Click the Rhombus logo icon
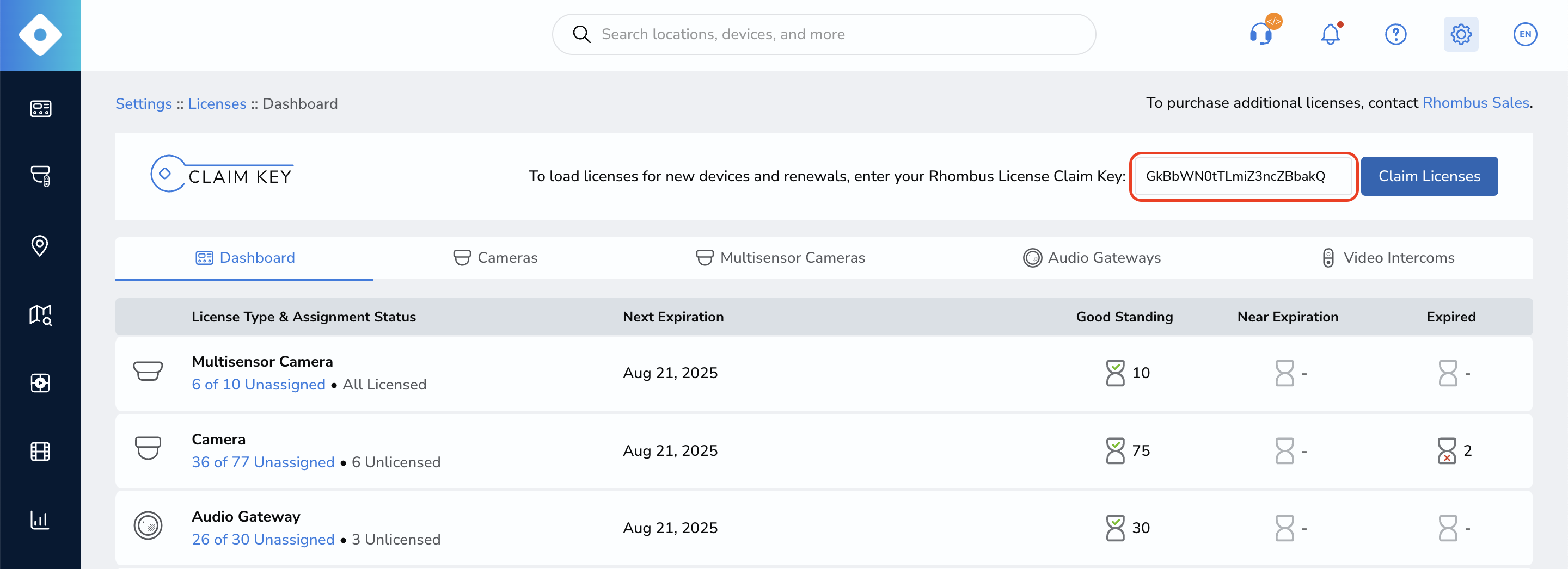 pos(40,35)
